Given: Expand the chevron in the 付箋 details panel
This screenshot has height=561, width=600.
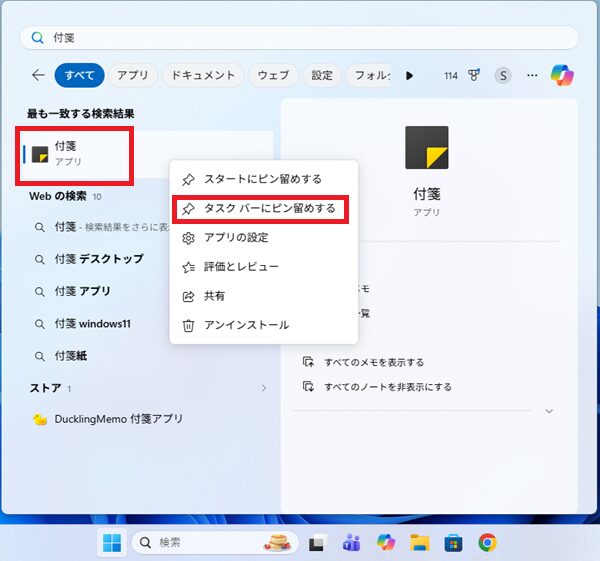Looking at the screenshot, I should click(x=548, y=411).
